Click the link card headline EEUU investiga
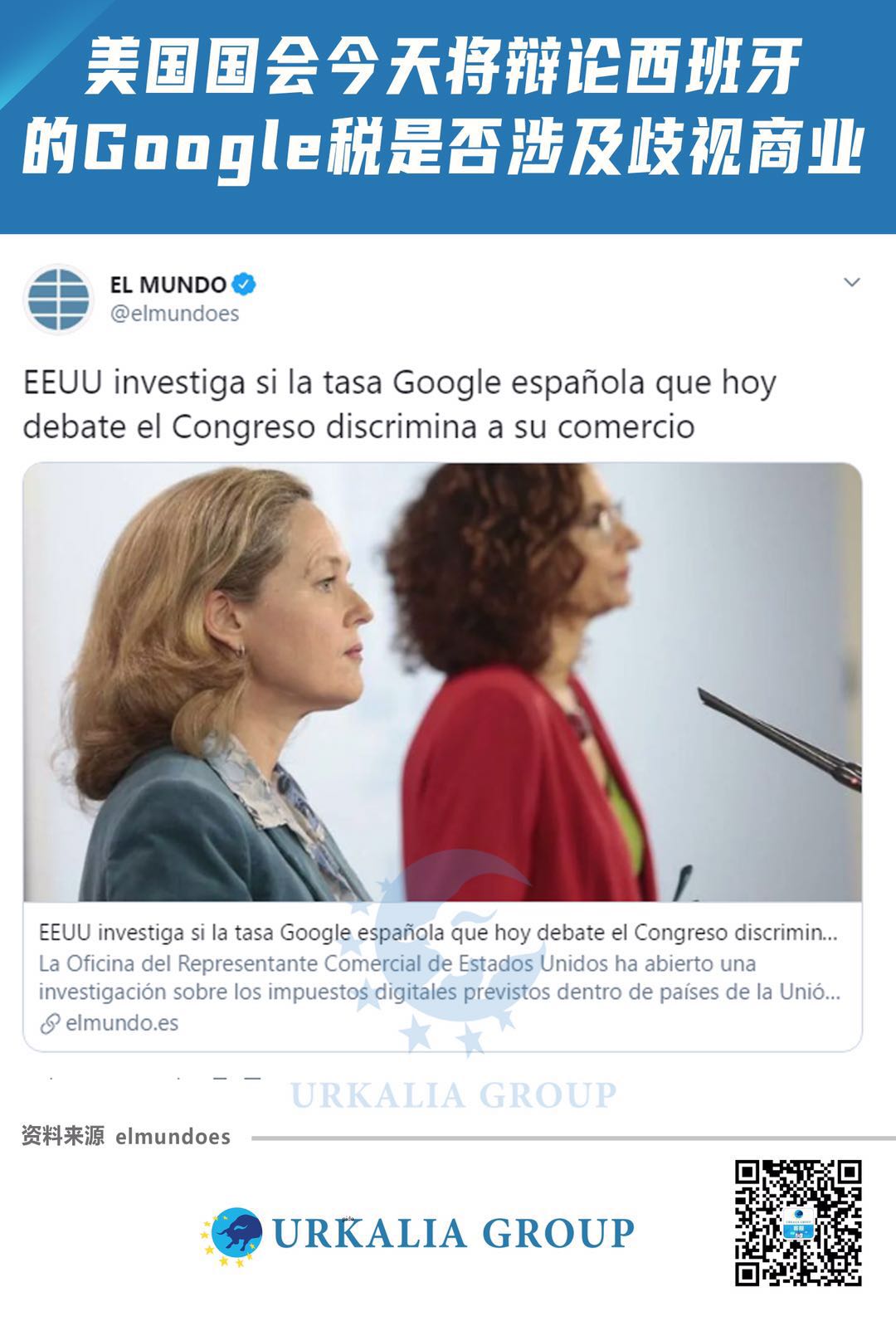Viewport: 896px width, 1321px height. point(438,933)
